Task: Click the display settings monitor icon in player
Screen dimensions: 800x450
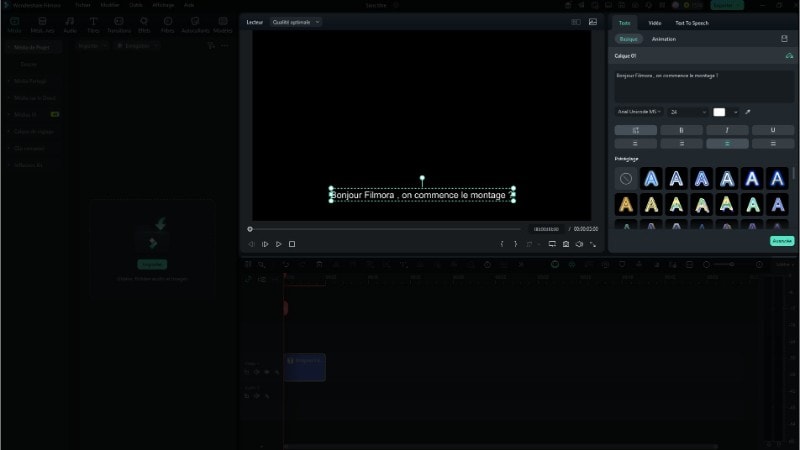Action: tap(552, 244)
